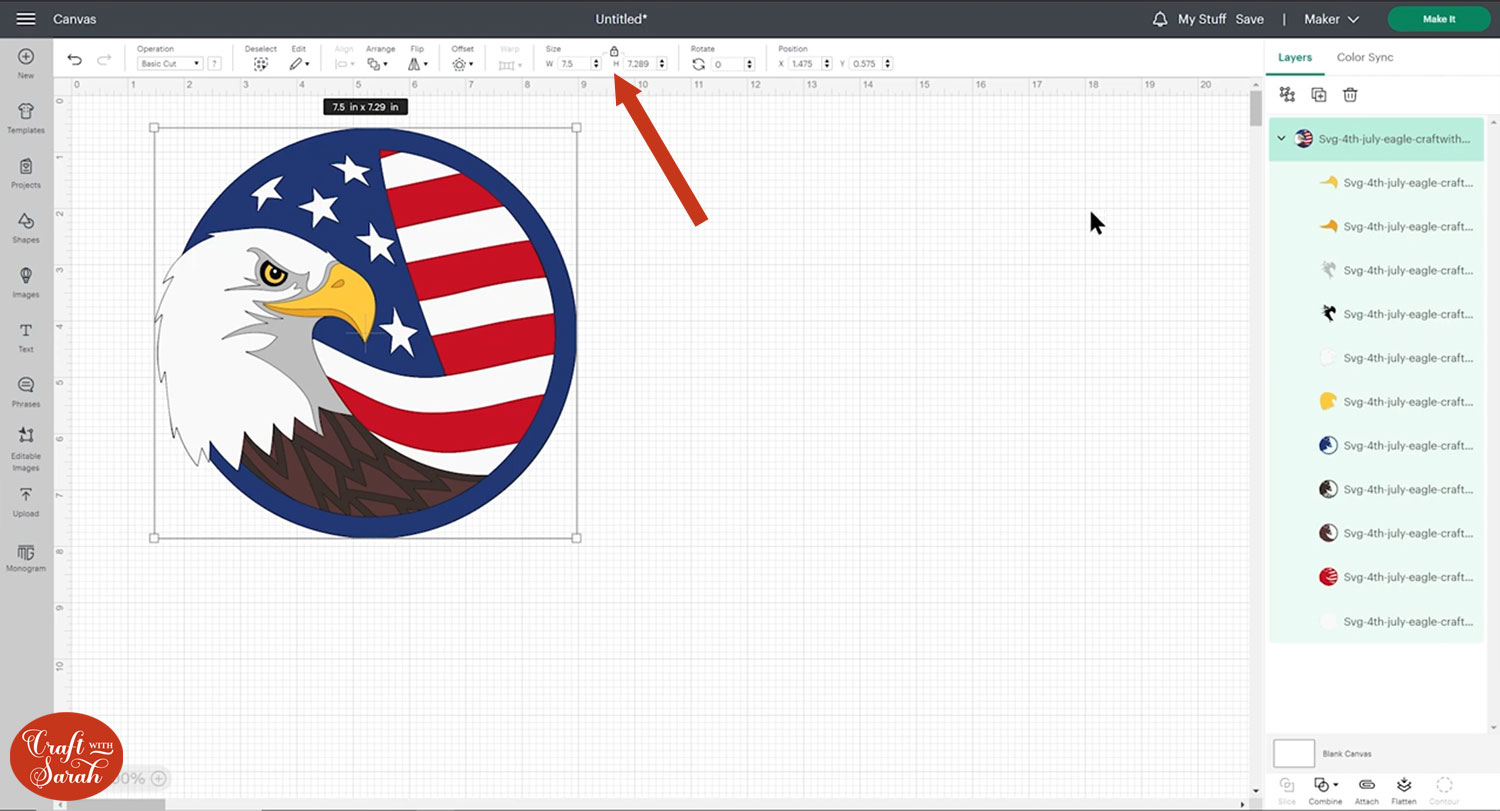This screenshot has height=811, width=1500.
Task: Redo the last undone action
Action: [104, 60]
